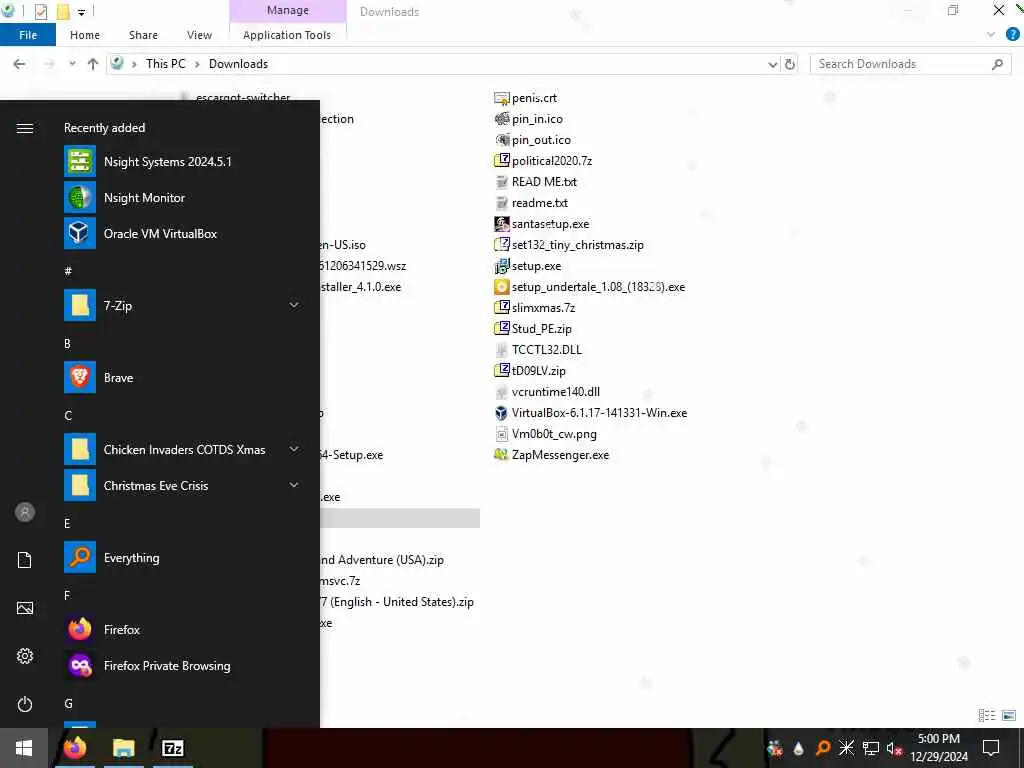Open Settings gear in Start menu
This screenshot has width=1024, height=768.
[x=25, y=656]
